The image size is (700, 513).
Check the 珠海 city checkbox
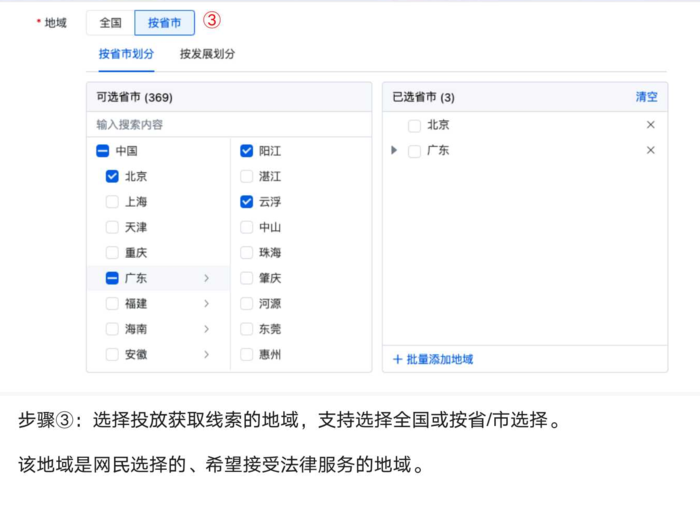246,253
